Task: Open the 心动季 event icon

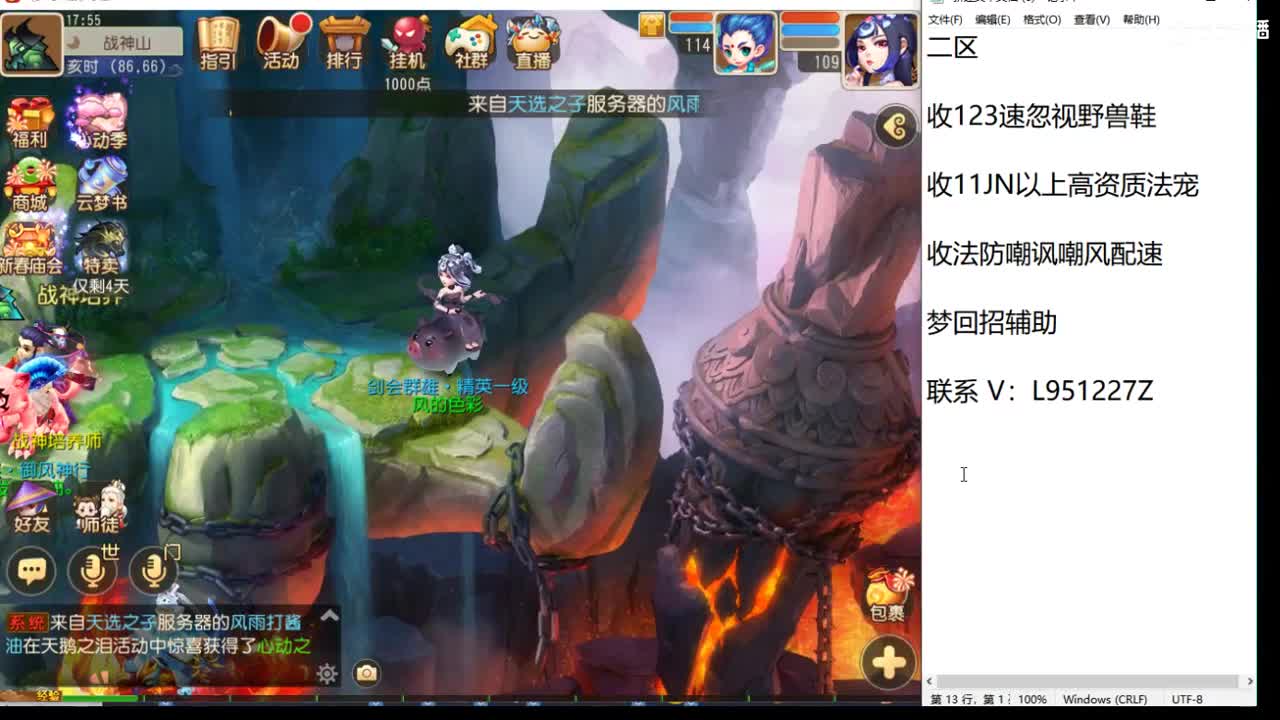Action: pos(100,122)
